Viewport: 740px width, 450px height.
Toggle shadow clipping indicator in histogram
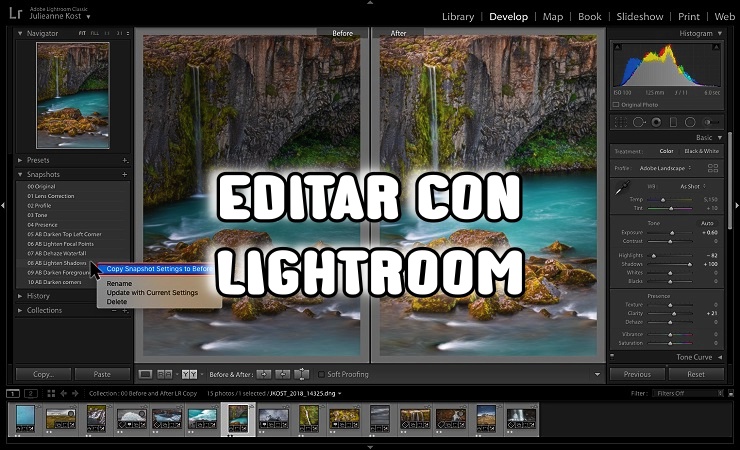617,47
